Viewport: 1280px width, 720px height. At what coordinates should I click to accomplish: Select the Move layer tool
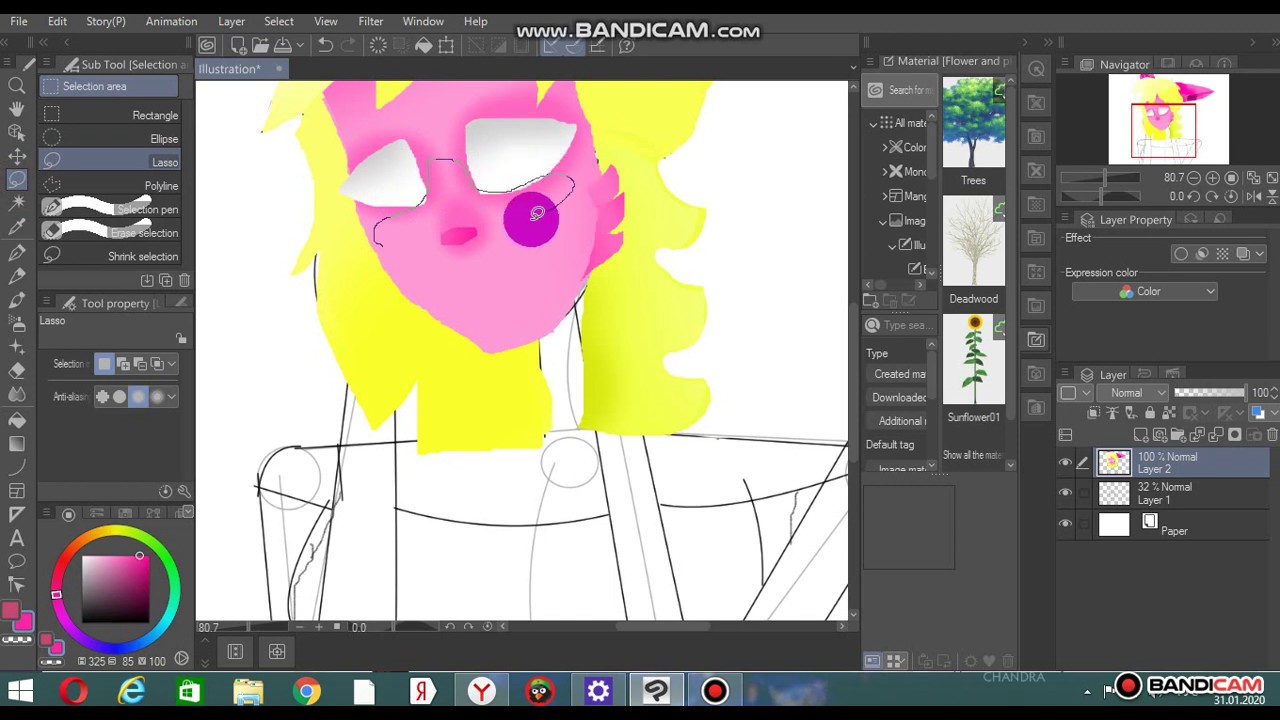[17, 156]
